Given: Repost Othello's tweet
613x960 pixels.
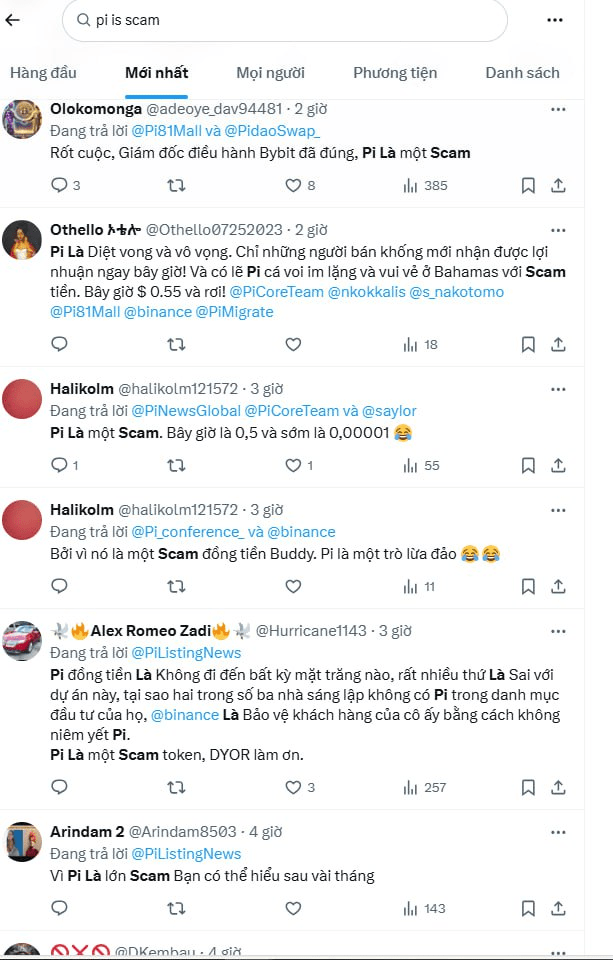Looking at the screenshot, I should [x=176, y=344].
